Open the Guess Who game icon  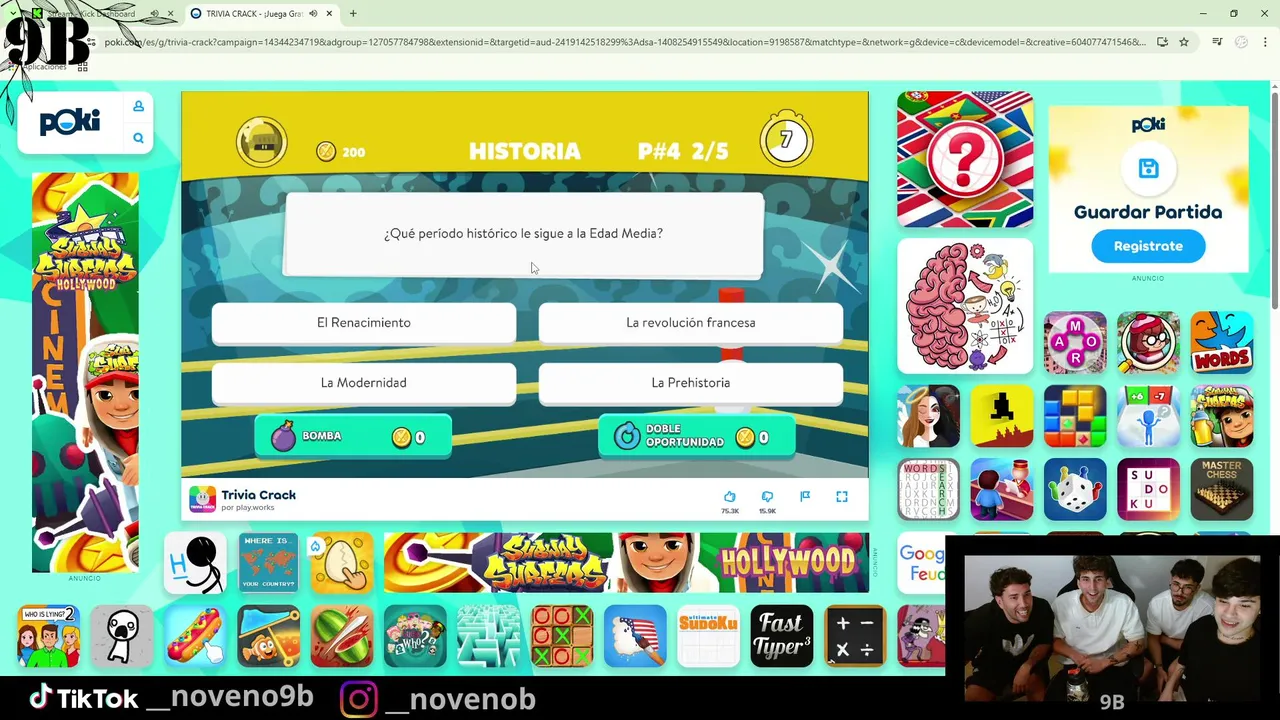click(x=415, y=636)
